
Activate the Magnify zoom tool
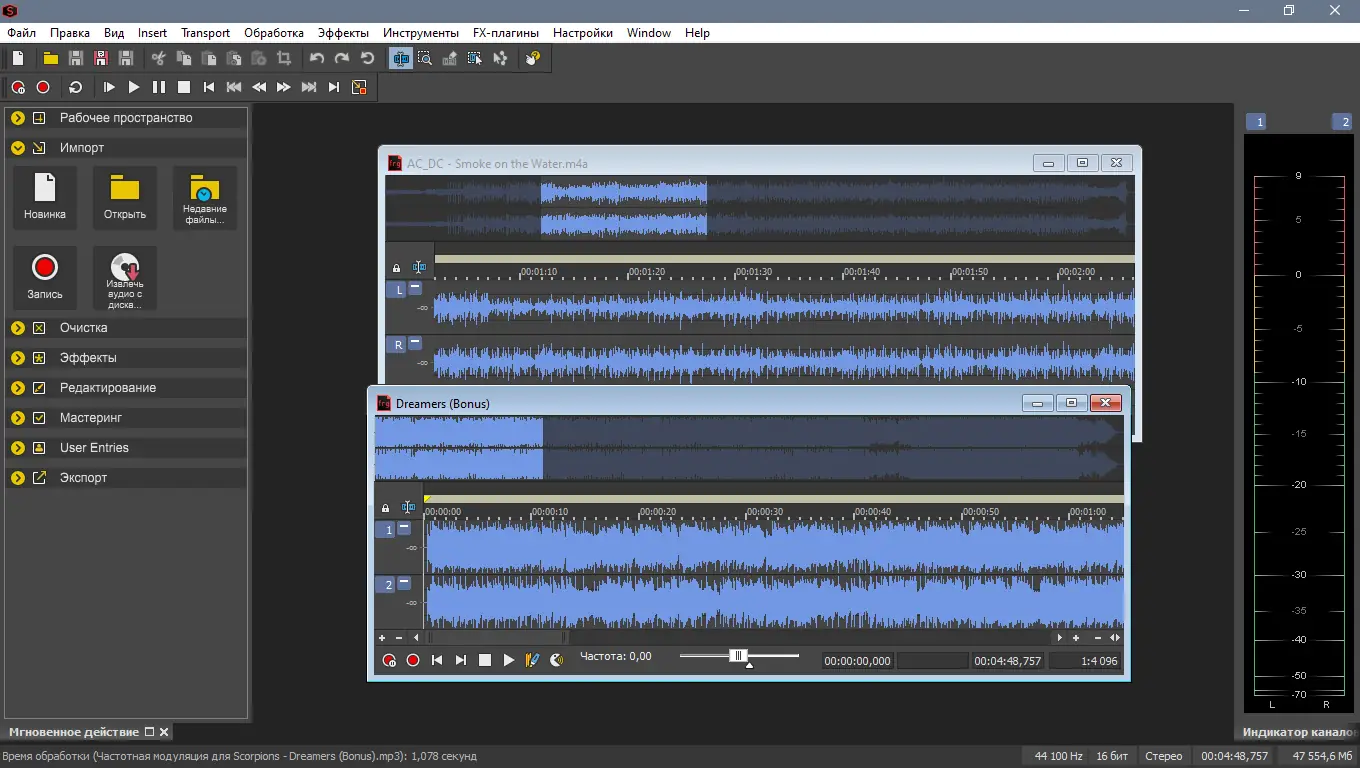click(426, 58)
